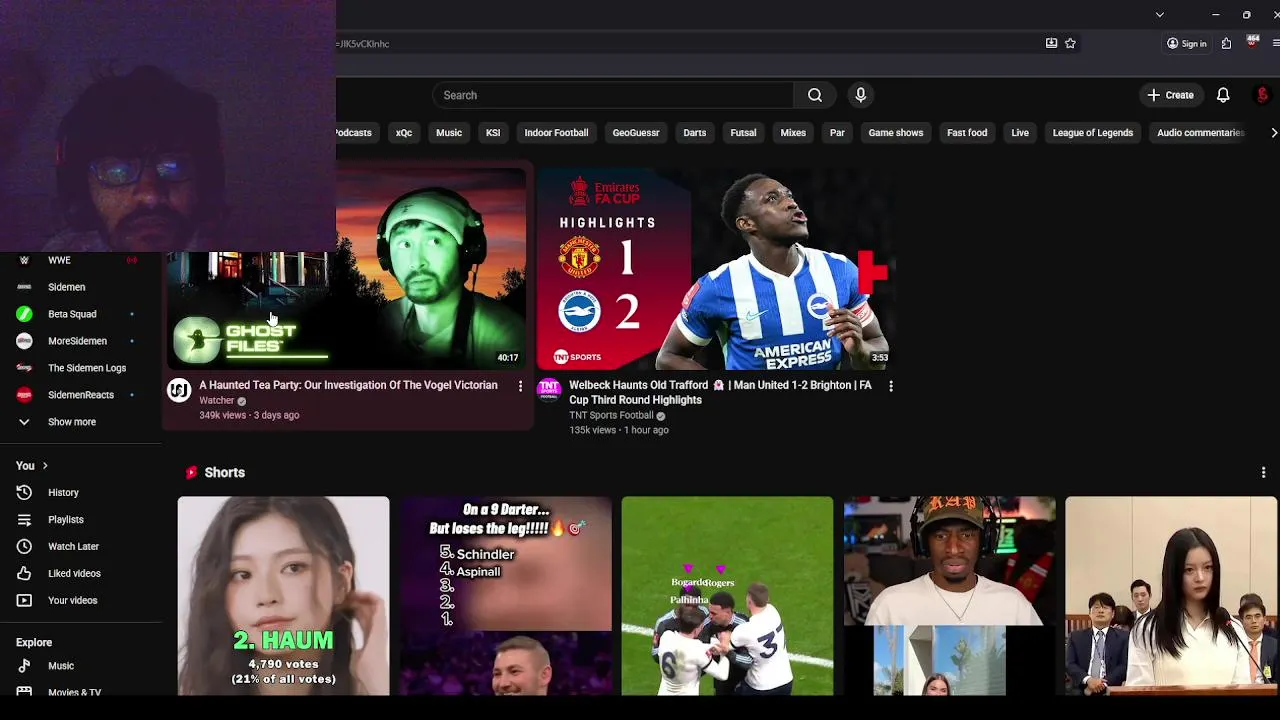
Task: Open options for Haunted Tea Party video
Action: click(x=520, y=386)
